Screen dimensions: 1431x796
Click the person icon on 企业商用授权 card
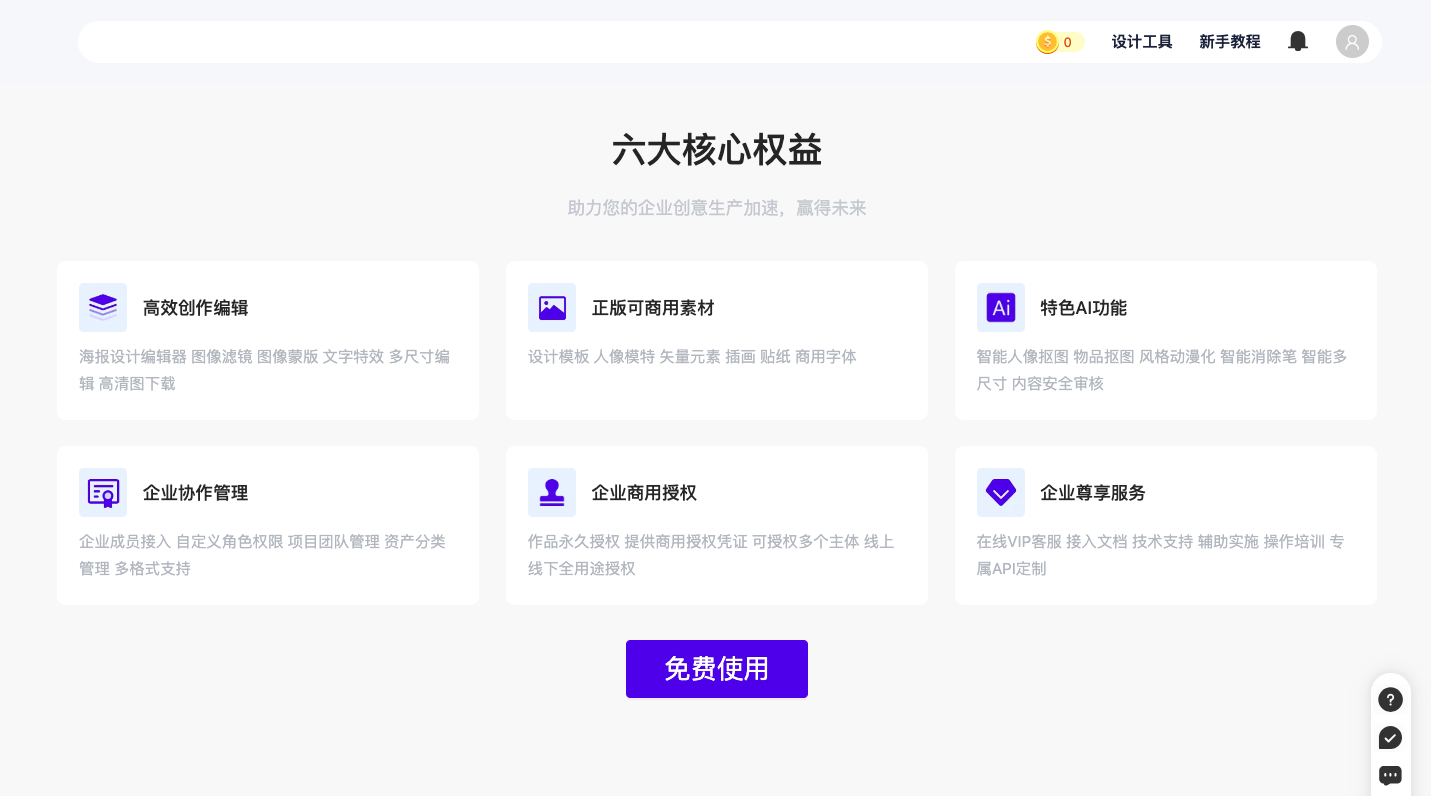[552, 493]
